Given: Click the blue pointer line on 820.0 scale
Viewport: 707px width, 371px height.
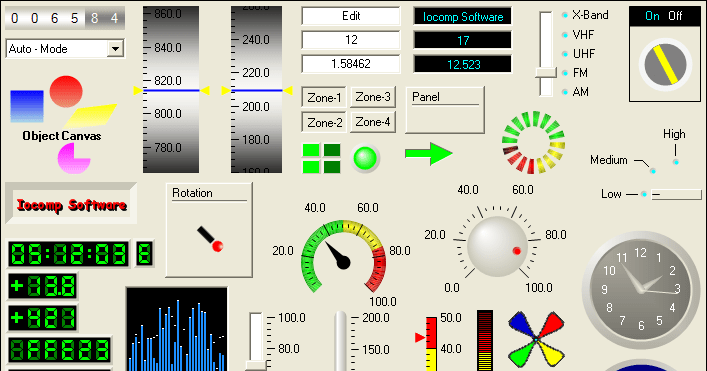Looking at the screenshot, I should (171, 91).
